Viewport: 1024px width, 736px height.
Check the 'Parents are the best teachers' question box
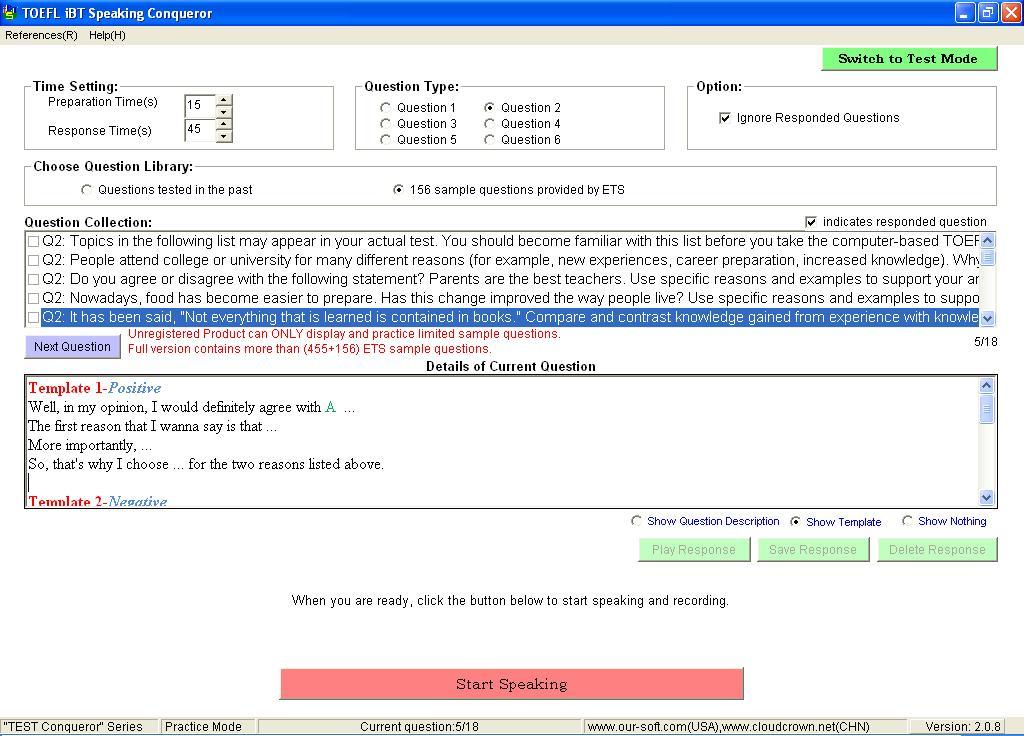pyautogui.click(x=34, y=279)
